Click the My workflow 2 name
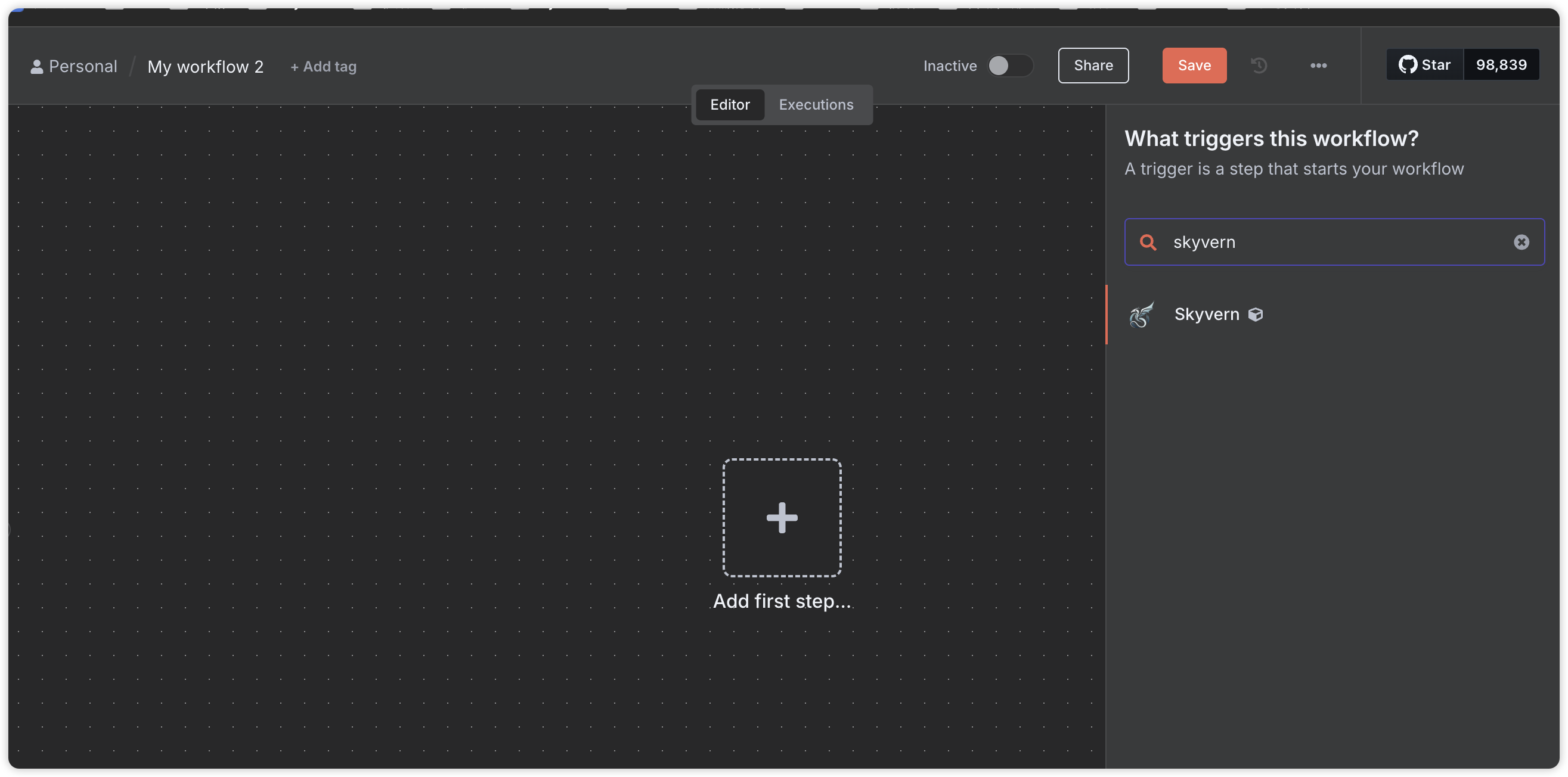The width and height of the screenshot is (1568, 777). tap(205, 66)
